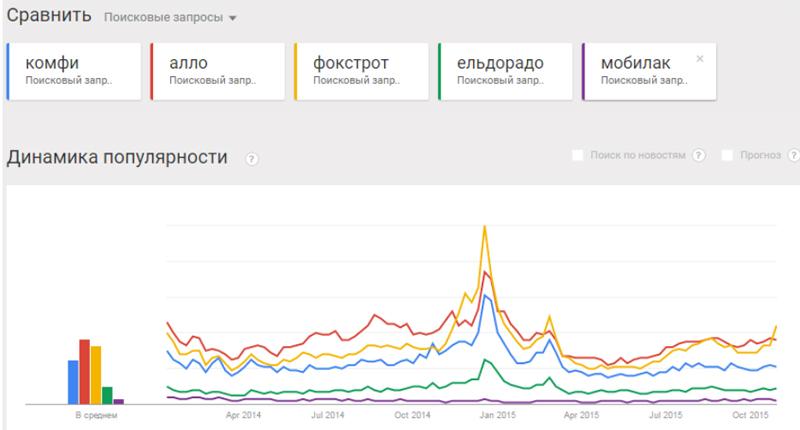Image resolution: width=800 pixels, height=430 pixels.
Task: Select the yellow фокстрот average bar
Action: [96, 374]
